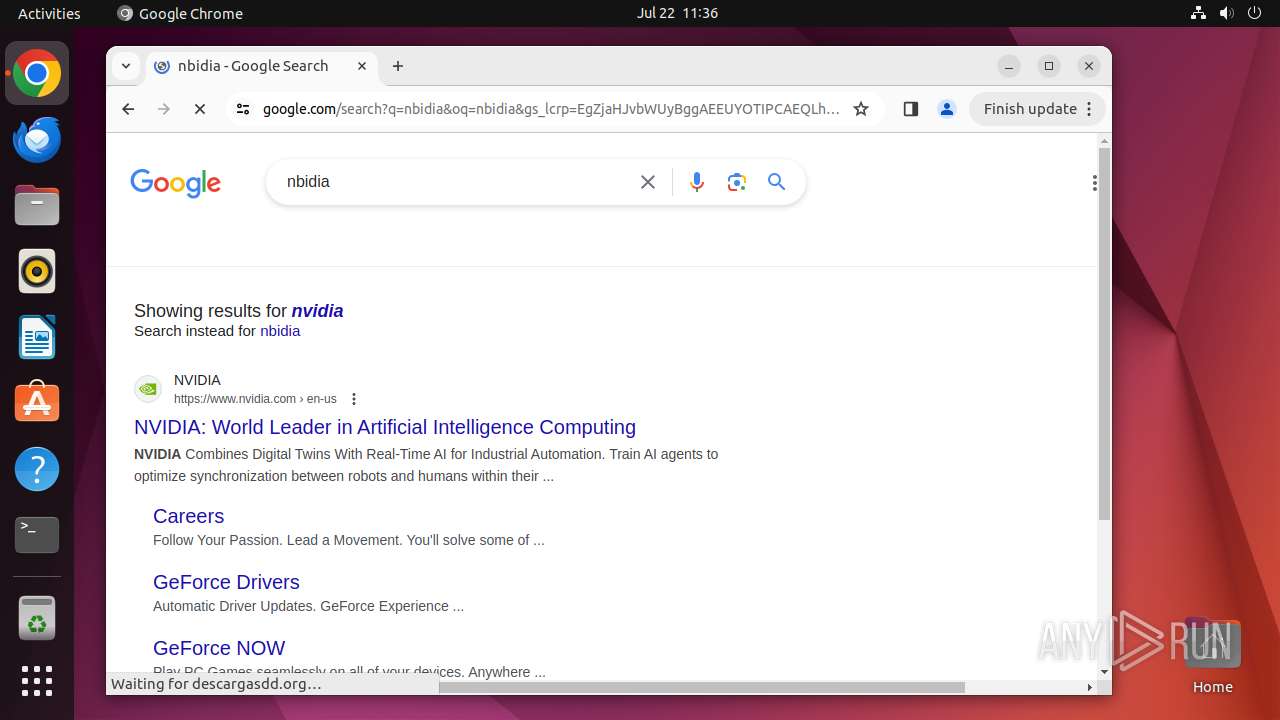Viewport: 1280px width, 720px height.
Task: Open NVIDIA: World Leader in AI Computing
Action: coord(385,427)
